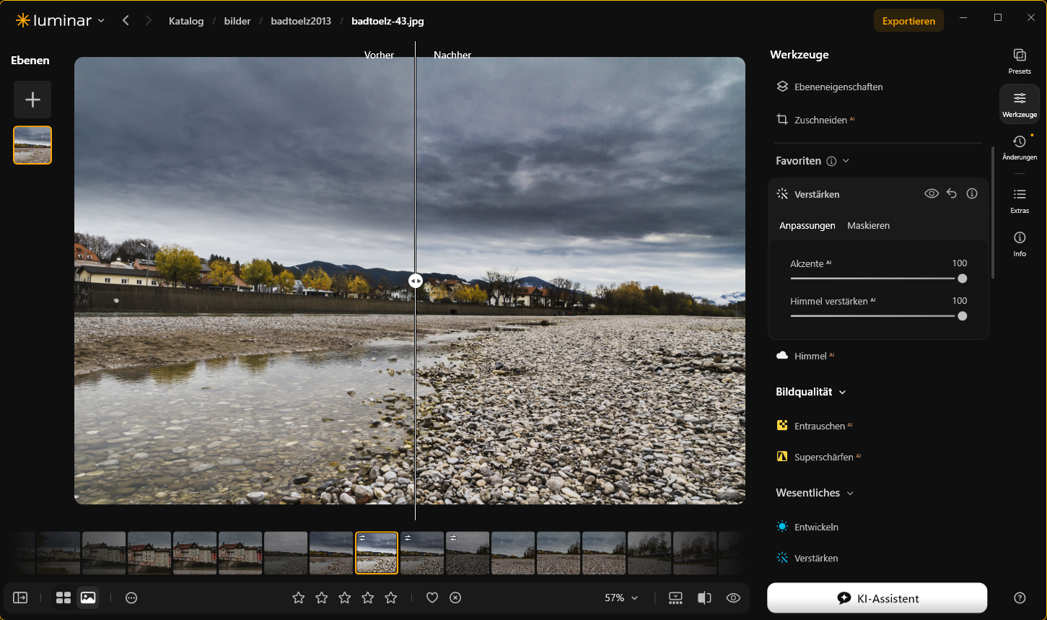The image size is (1047, 620).
Task: Toggle Verstärken tool visibility eye
Action: click(x=931, y=194)
